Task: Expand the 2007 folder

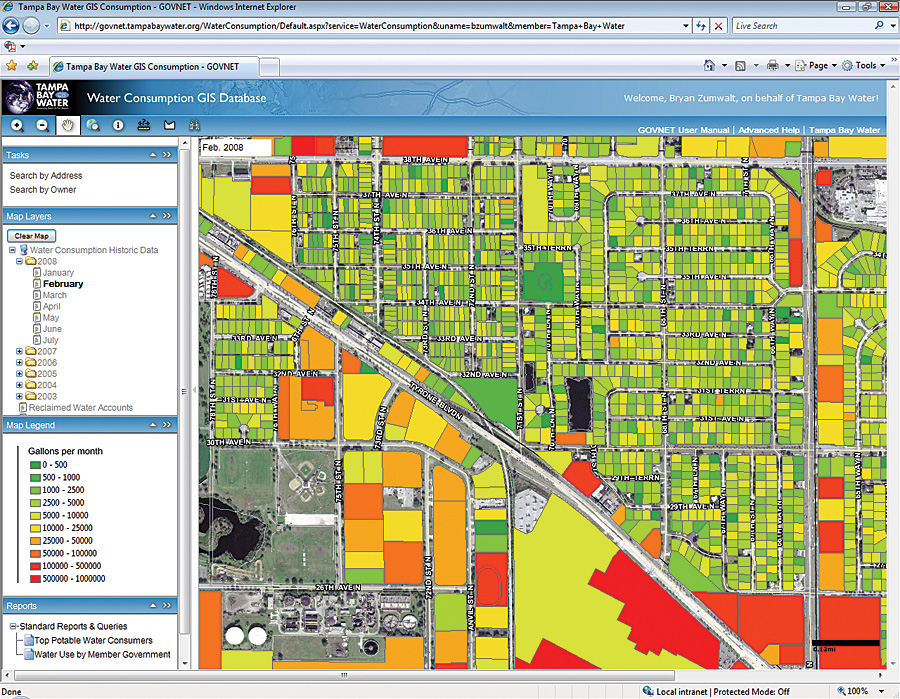Action: pos(20,351)
